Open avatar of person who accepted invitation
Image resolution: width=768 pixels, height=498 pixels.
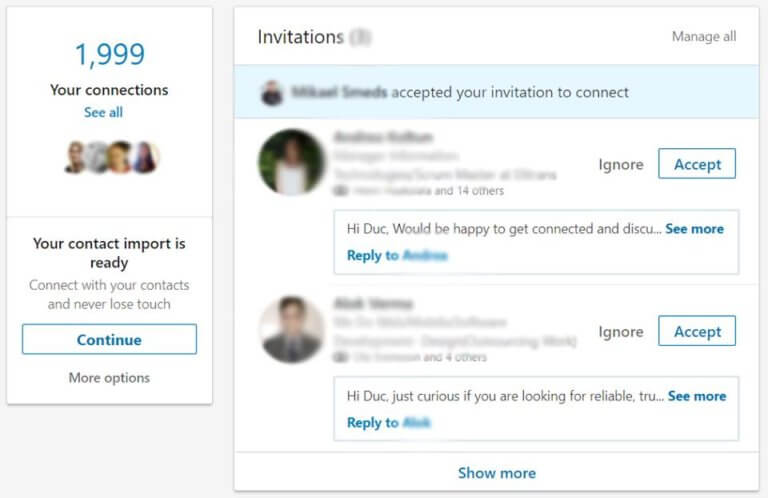pyautogui.click(x=272, y=93)
